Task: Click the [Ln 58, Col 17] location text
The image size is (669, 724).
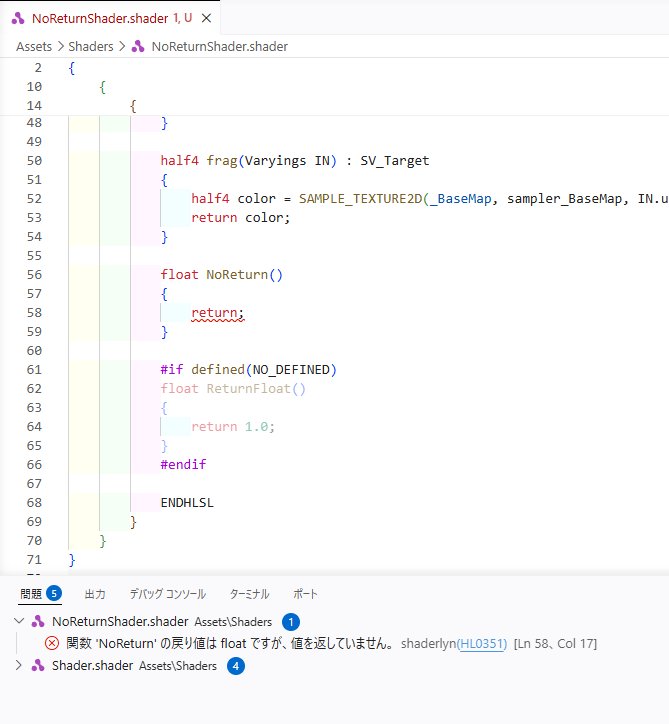Action: coord(555,644)
